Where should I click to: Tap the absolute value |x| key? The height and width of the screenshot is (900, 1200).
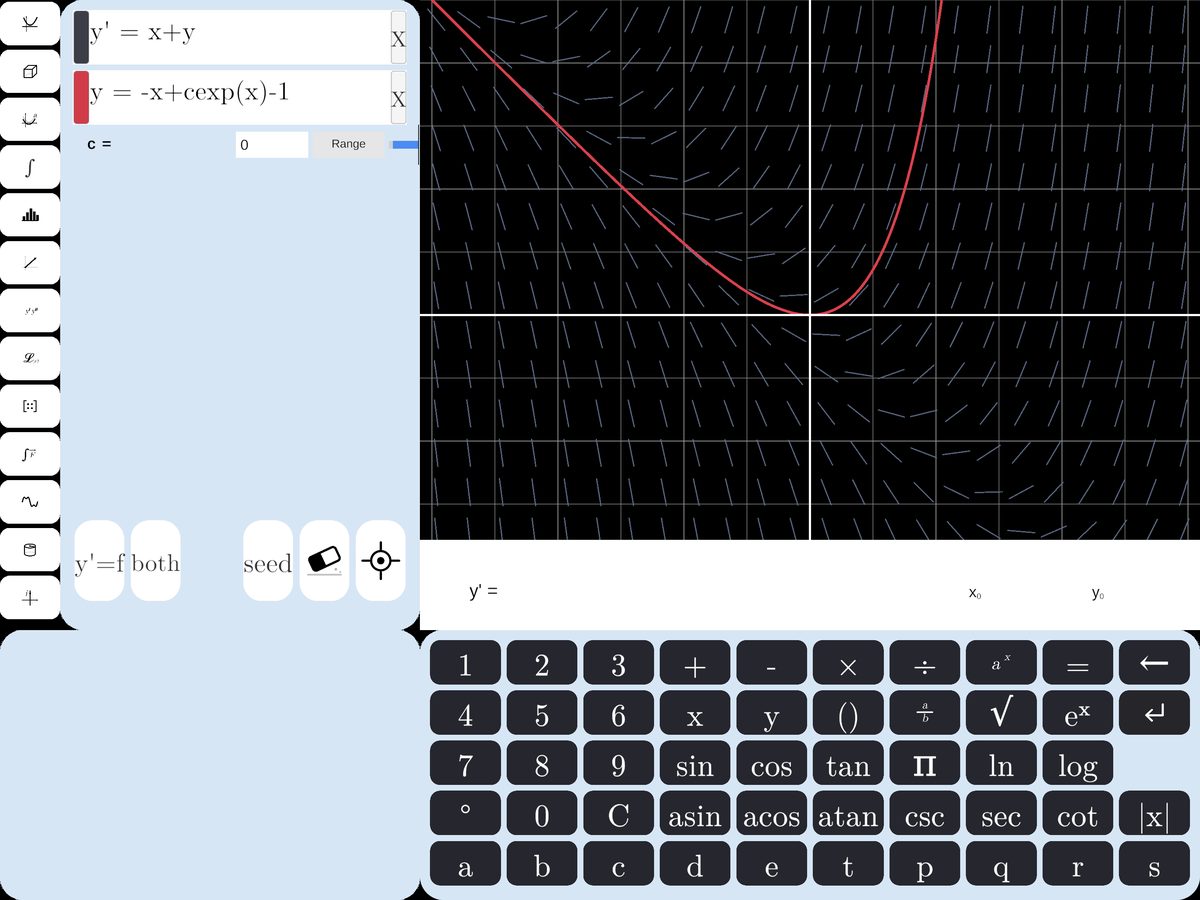tap(1154, 814)
